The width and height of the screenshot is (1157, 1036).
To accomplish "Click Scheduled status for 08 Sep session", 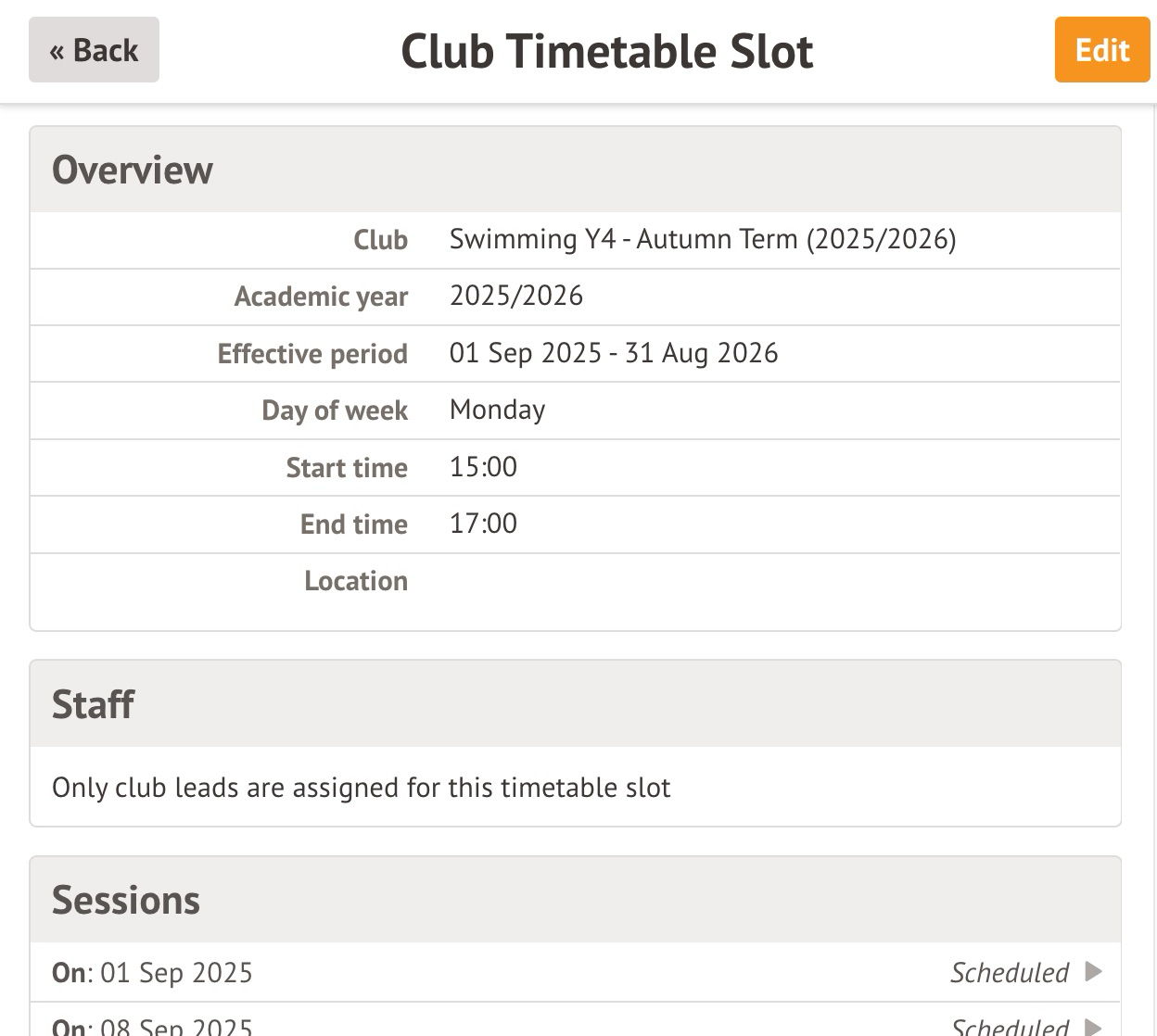I will point(1010,1027).
